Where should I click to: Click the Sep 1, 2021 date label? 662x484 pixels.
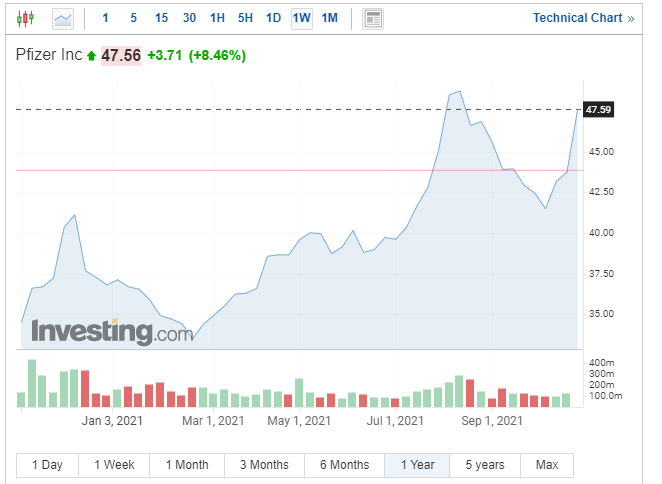coord(492,421)
